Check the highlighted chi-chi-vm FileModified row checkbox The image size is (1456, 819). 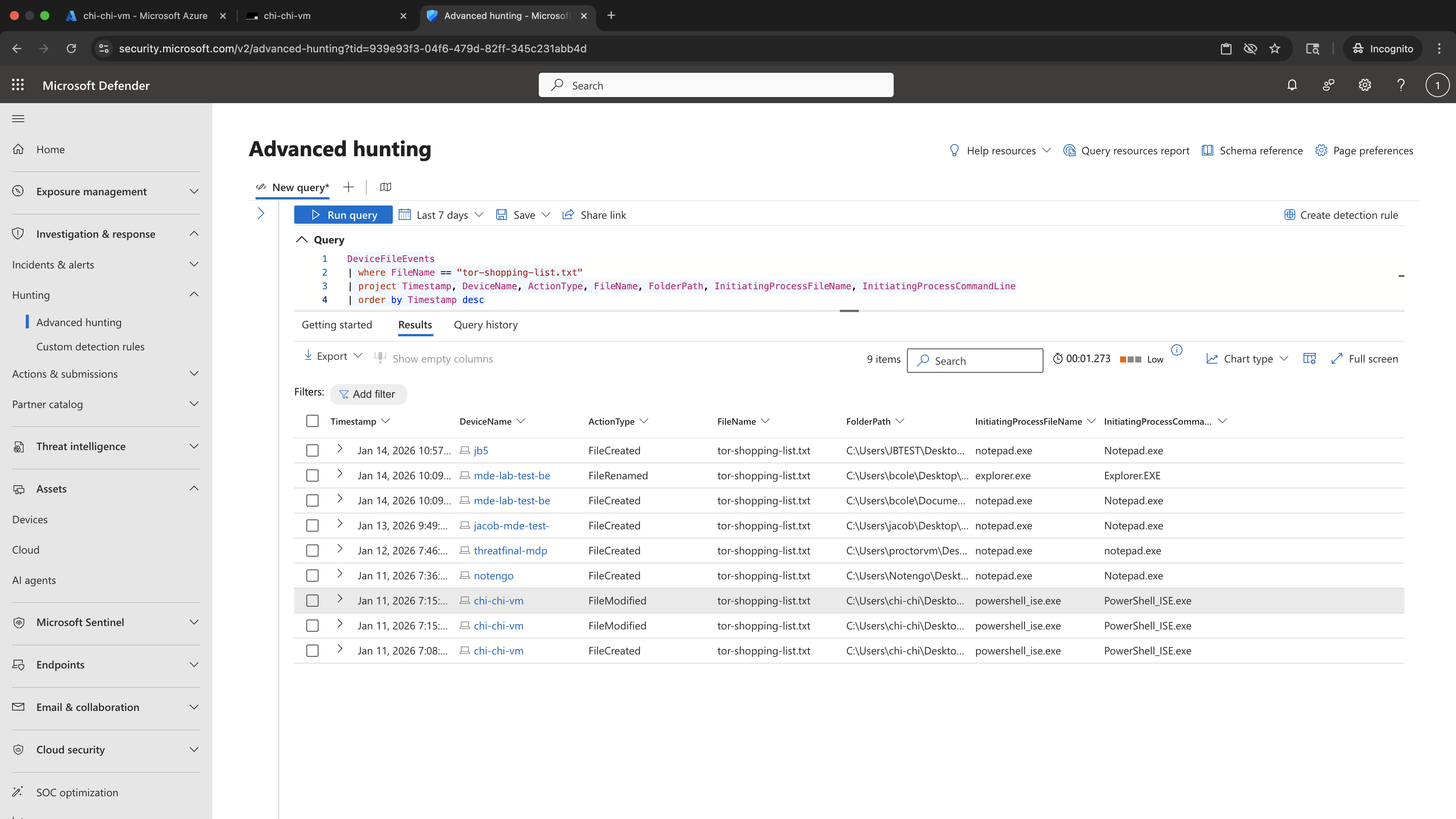(x=312, y=600)
